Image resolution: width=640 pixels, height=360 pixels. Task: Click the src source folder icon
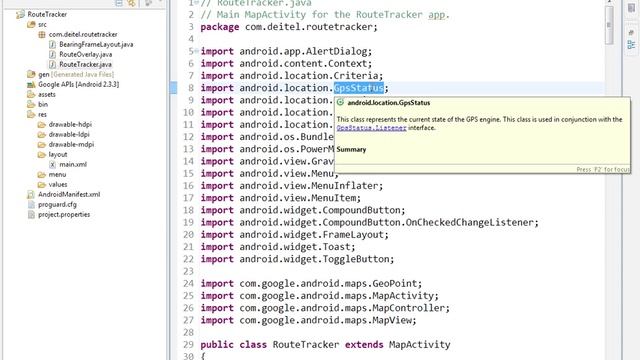(31, 24)
